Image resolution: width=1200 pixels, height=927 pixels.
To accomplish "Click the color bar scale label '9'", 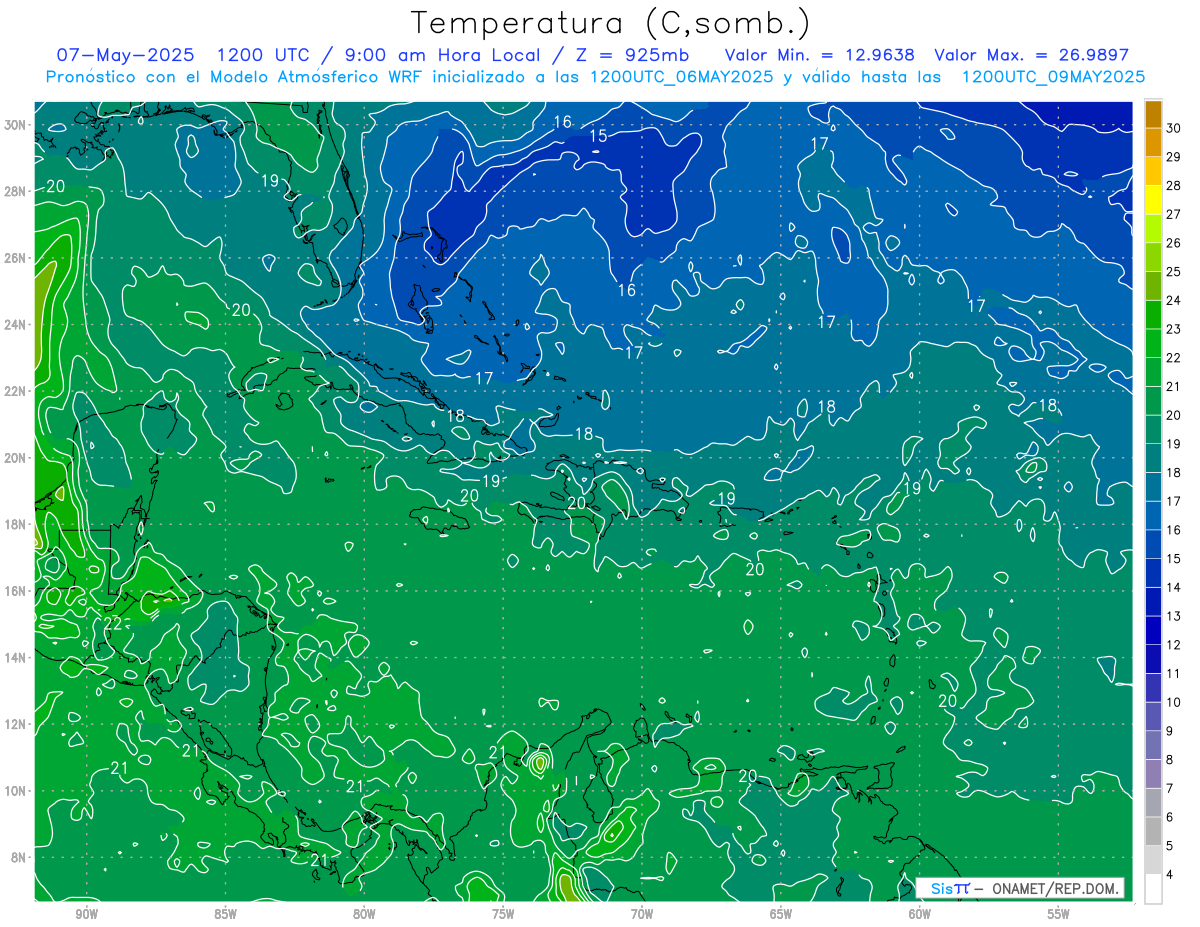I will [1170, 731].
